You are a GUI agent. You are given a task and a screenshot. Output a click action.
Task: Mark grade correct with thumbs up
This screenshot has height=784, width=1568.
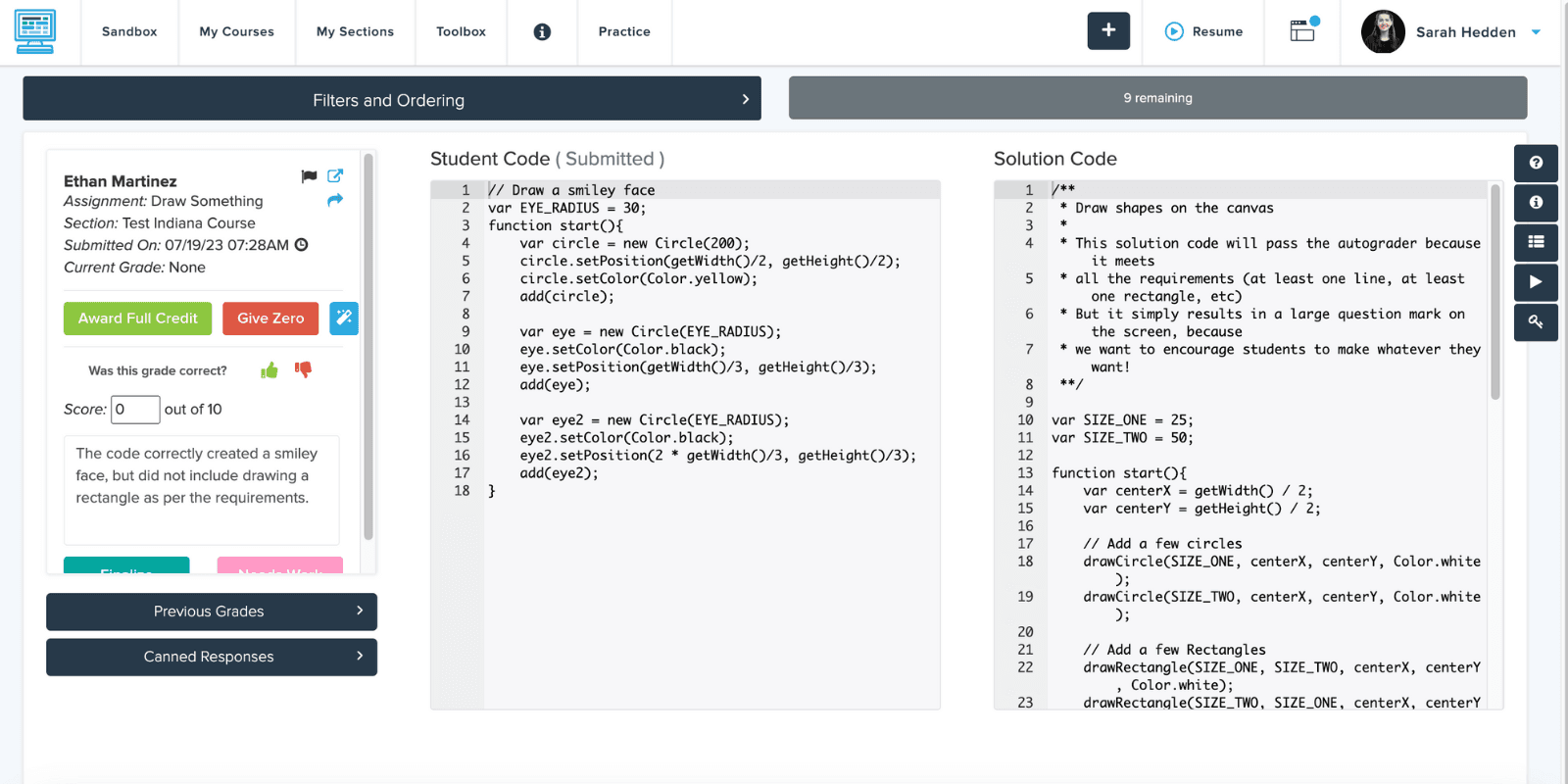click(x=269, y=370)
